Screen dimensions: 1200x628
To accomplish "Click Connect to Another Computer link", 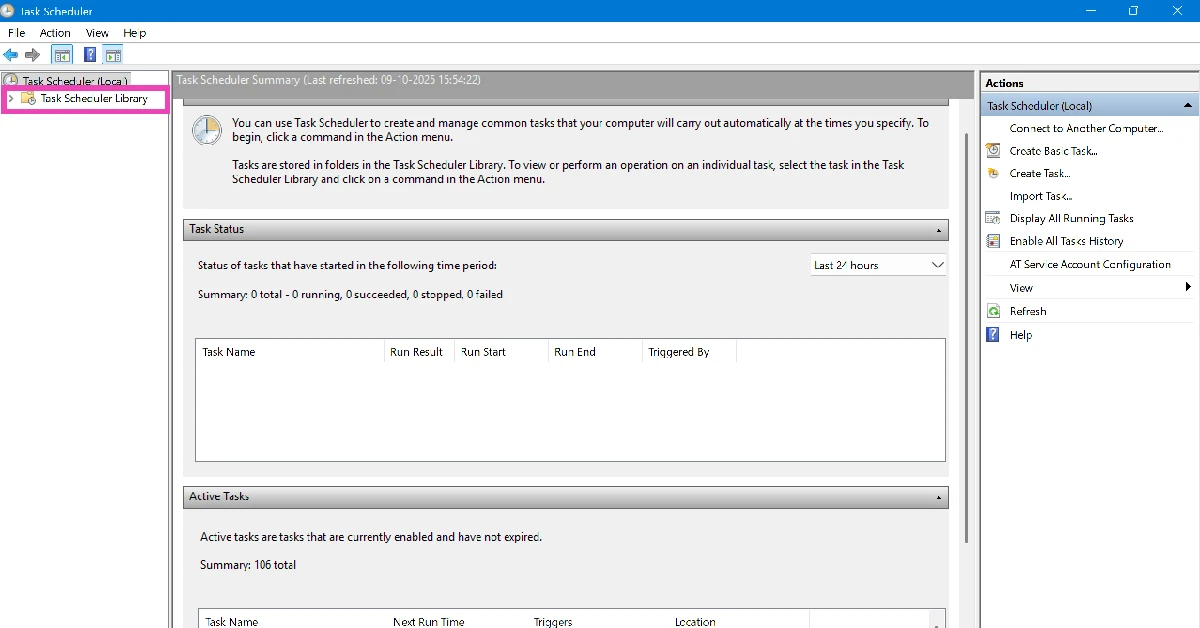I will pos(1086,128).
